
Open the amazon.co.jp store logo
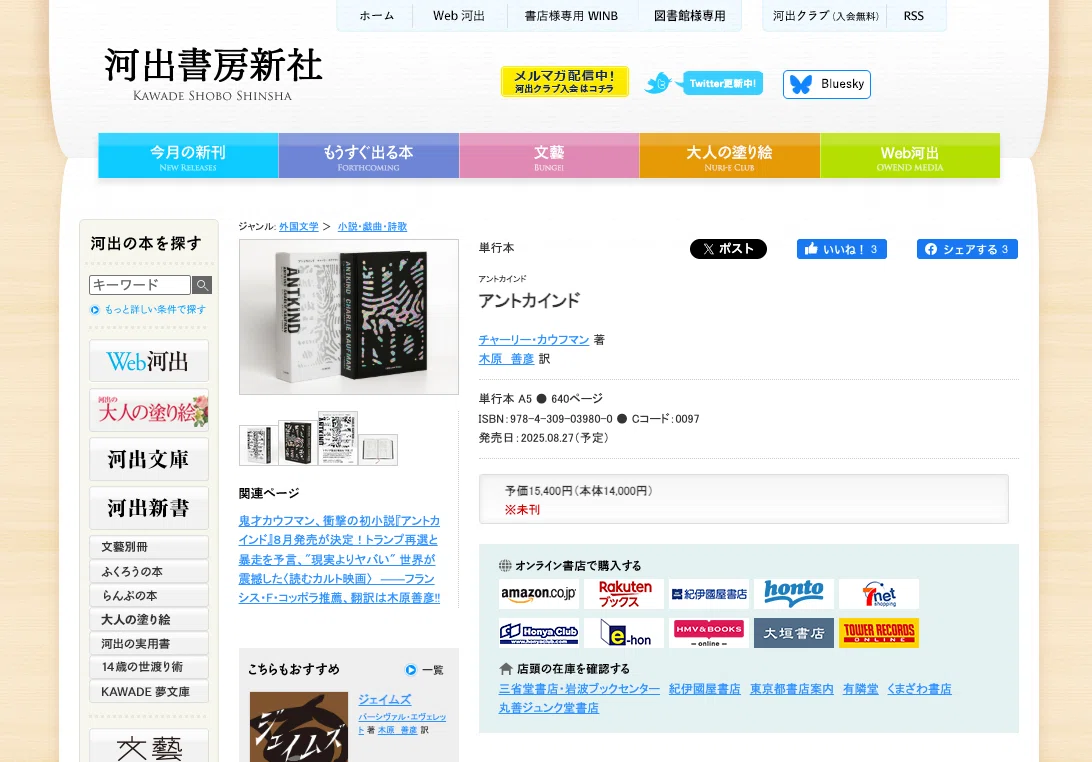coord(538,594)
